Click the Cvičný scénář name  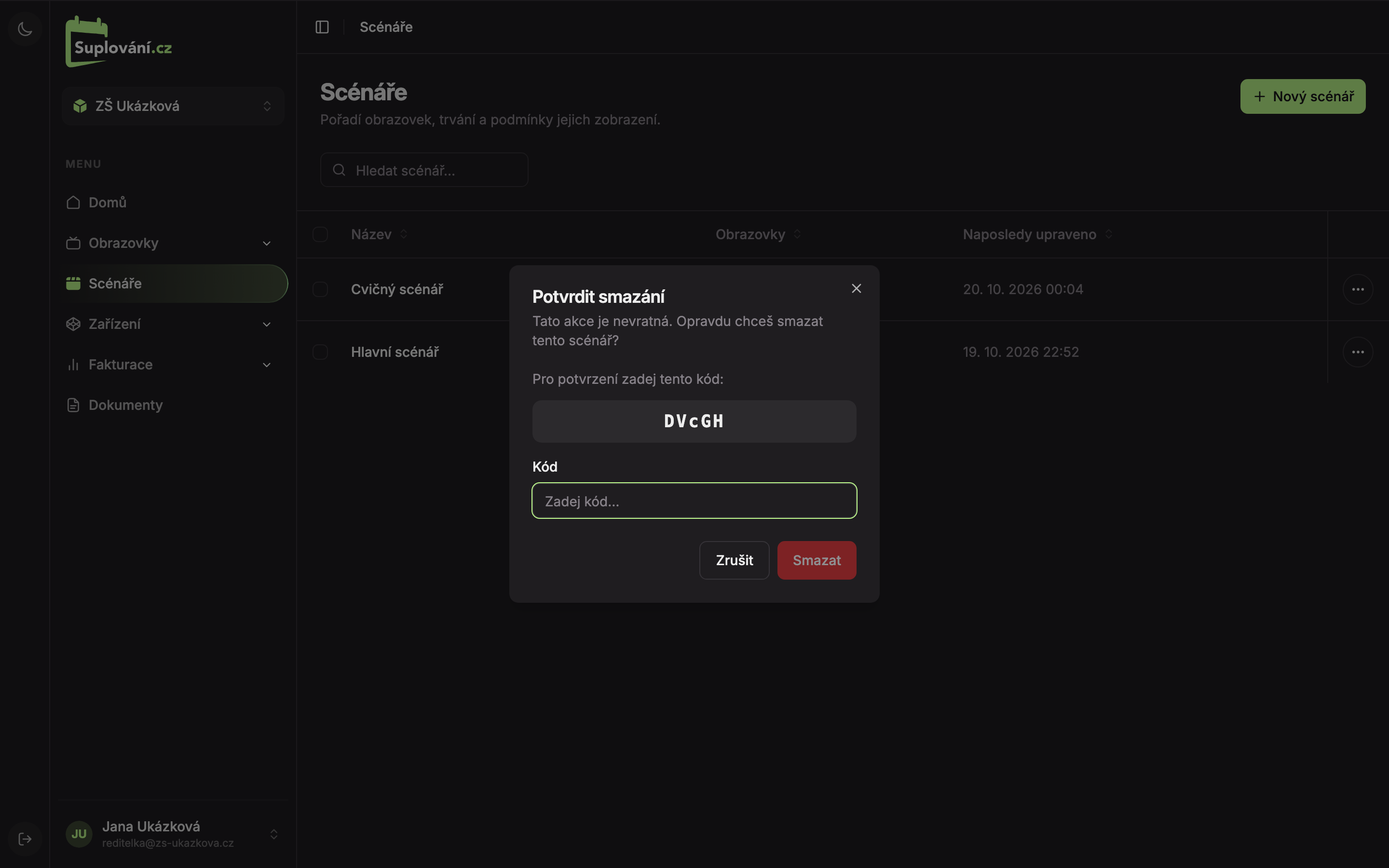pos(397,289)
